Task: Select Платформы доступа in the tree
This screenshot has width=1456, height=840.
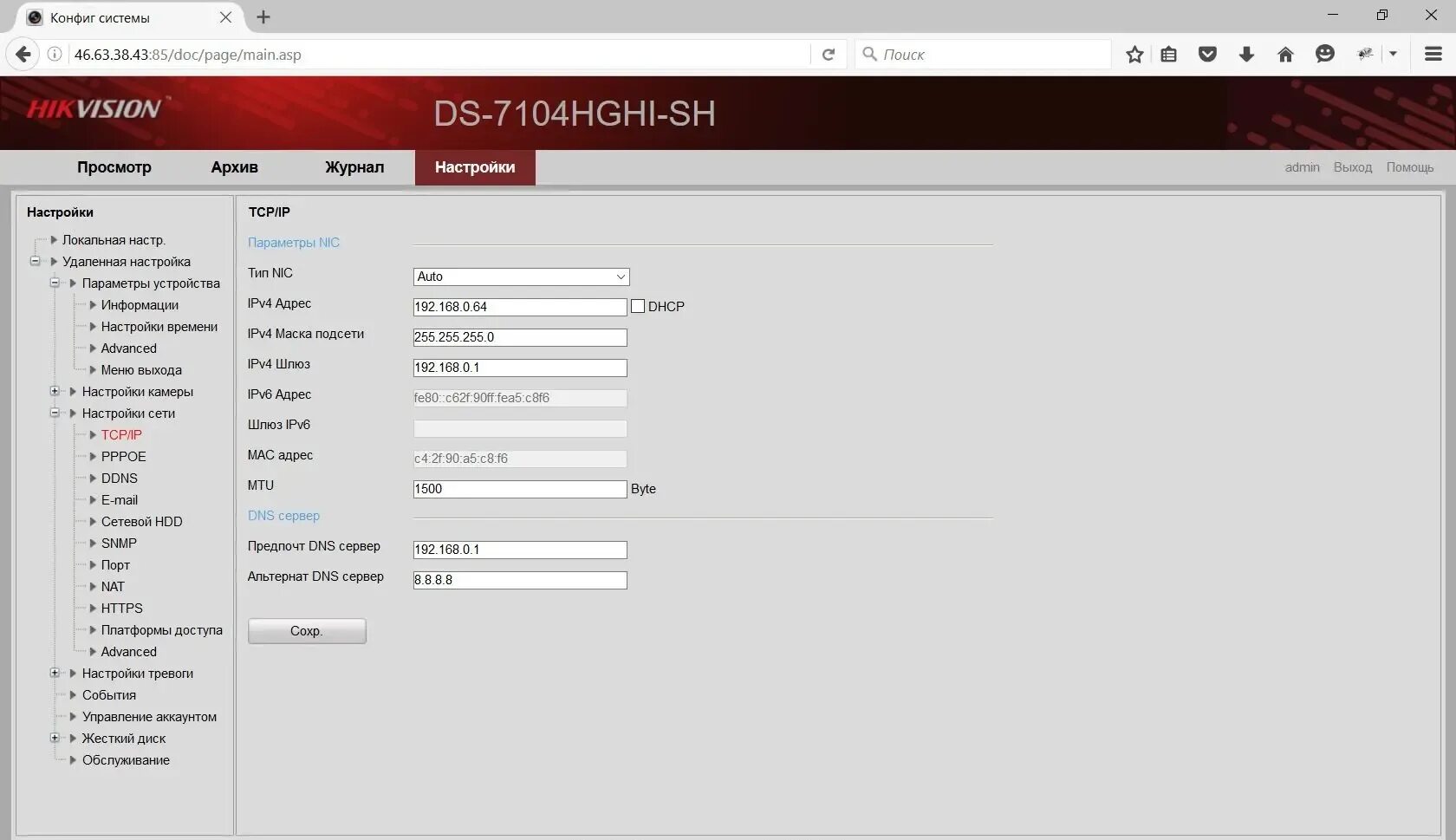Action: 162,630
